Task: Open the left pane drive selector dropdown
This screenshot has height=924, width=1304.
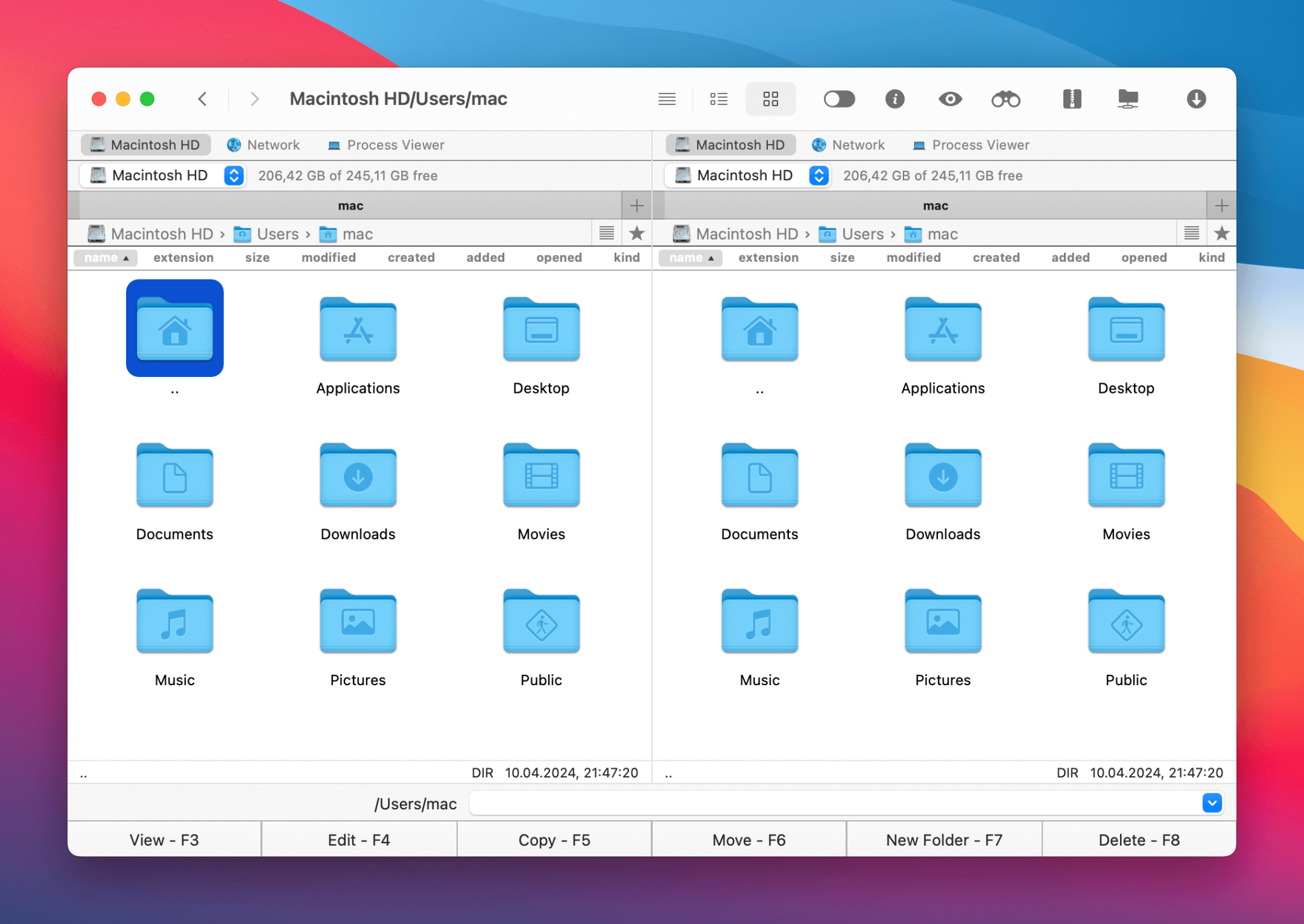Action: coord(234,175)
